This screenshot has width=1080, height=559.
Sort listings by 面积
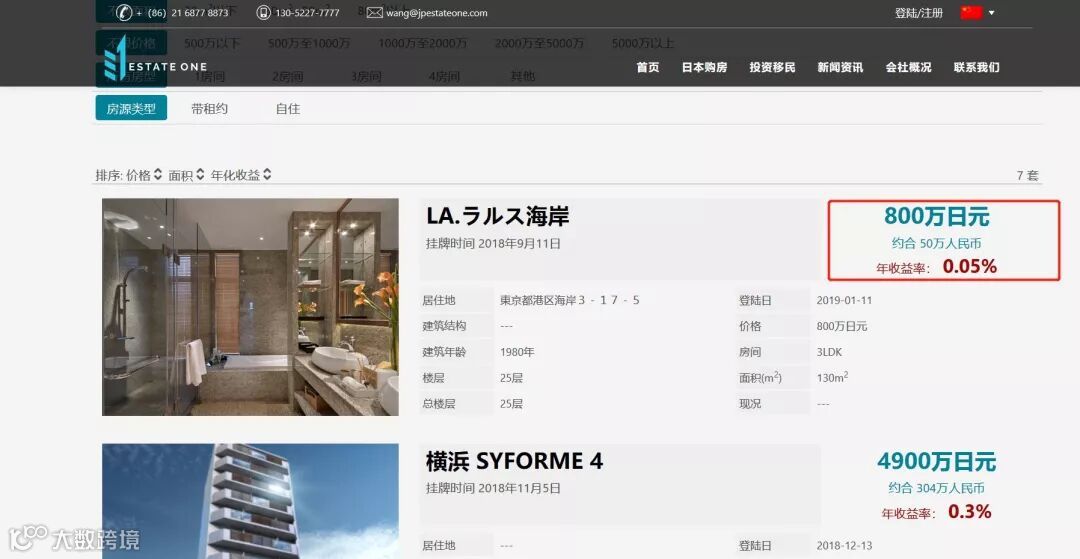187,175
